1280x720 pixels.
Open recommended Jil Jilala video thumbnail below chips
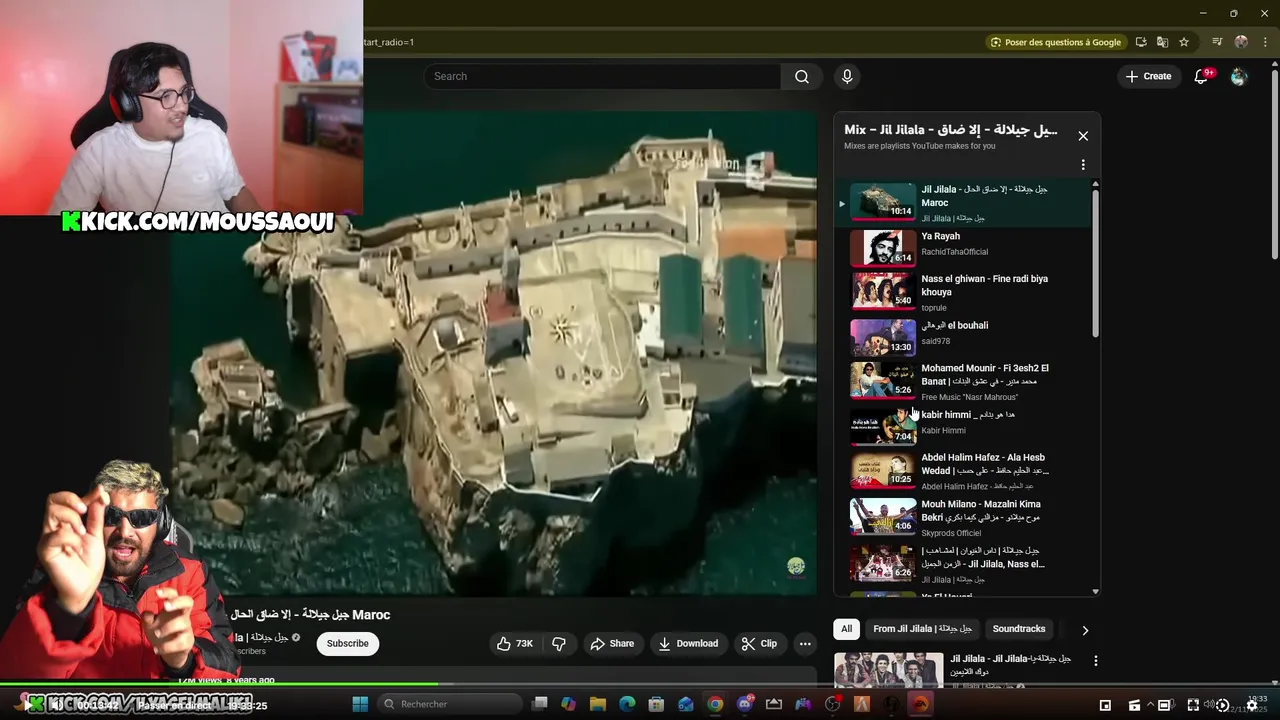pyautogui.click(x=889, y=670)
